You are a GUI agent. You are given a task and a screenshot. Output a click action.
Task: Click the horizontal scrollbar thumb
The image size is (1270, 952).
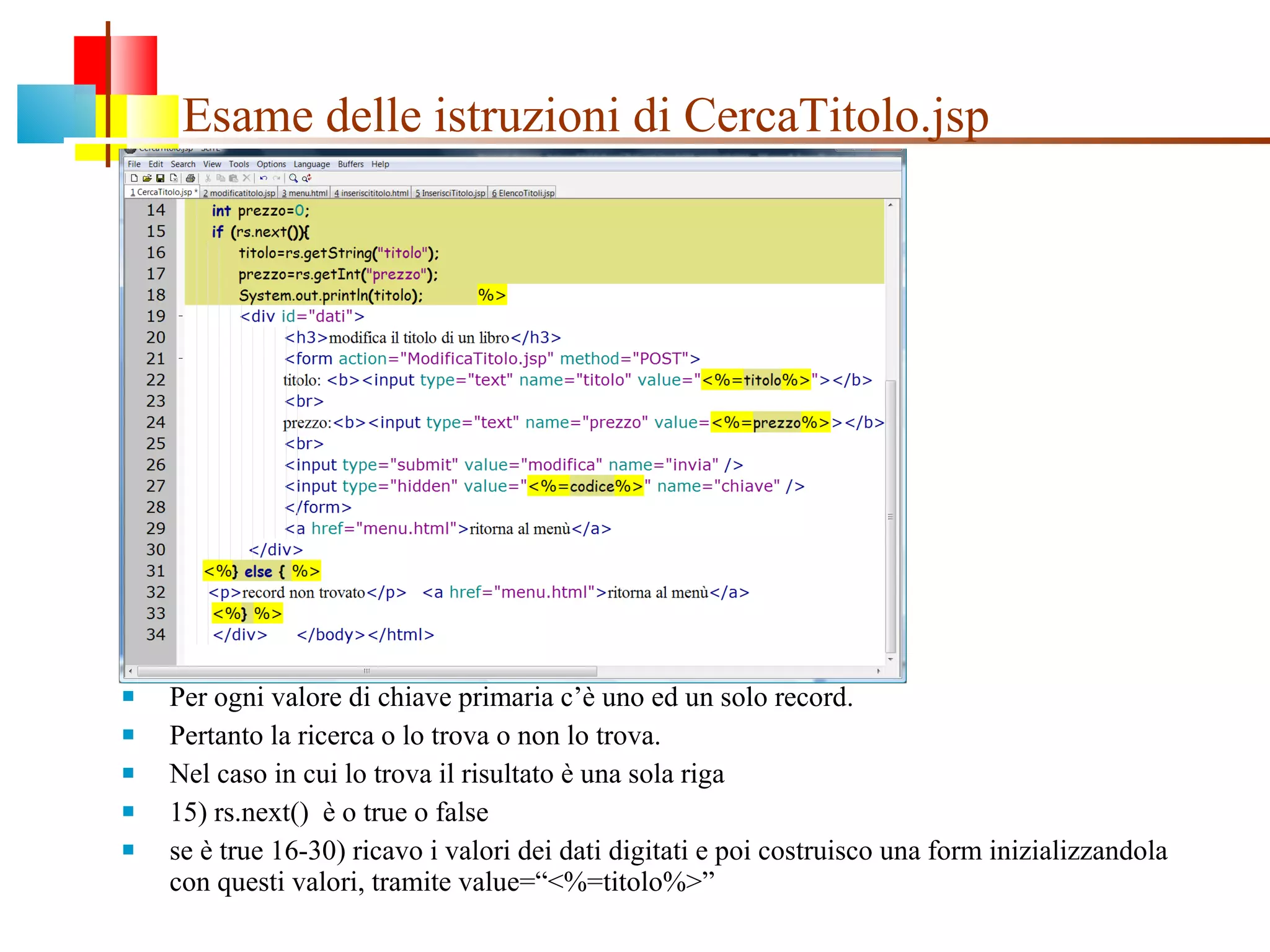coord(367,671)
